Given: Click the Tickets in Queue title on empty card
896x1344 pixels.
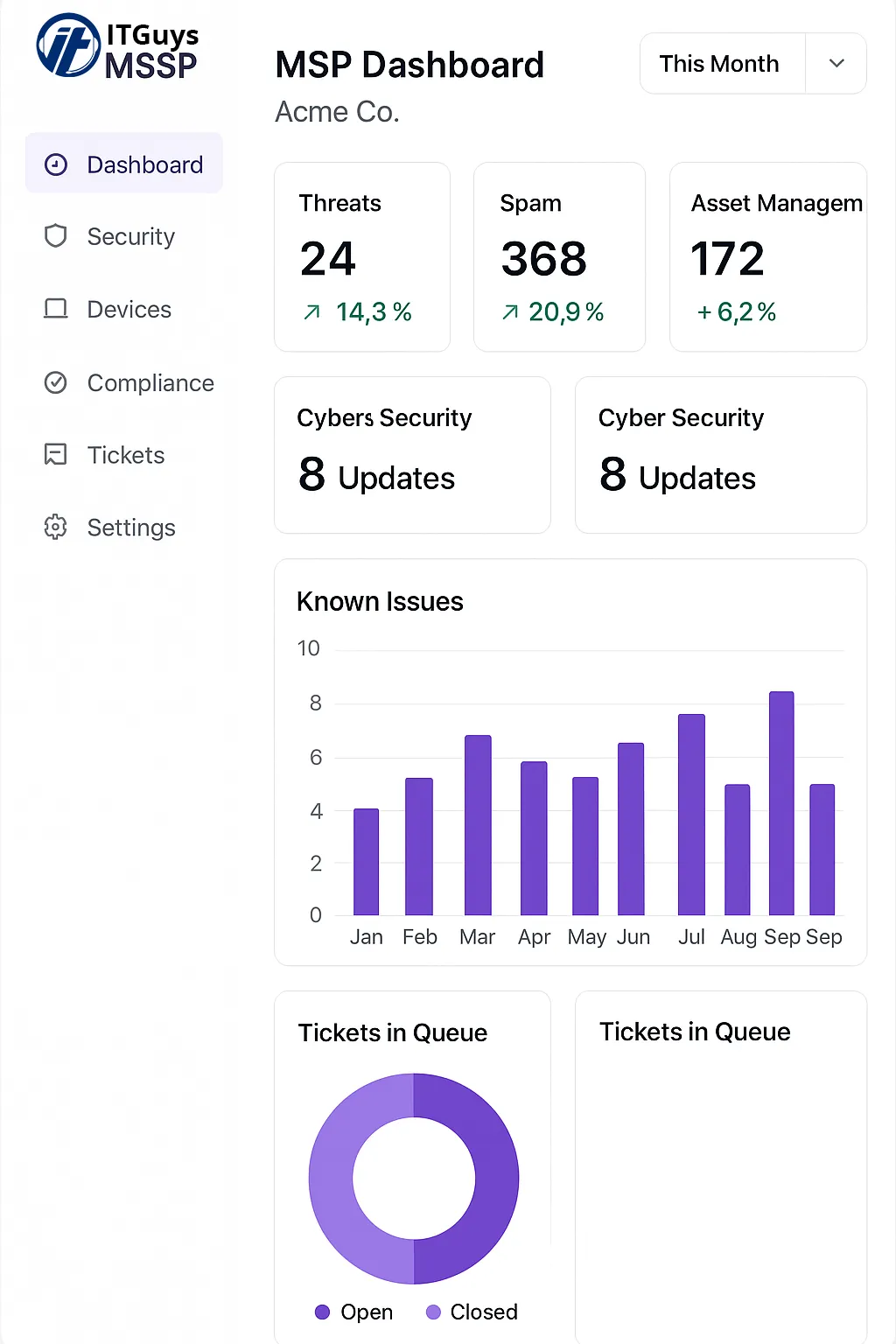Looking at the screenshot, I should pyautogui.click(x=695, y=1032).
